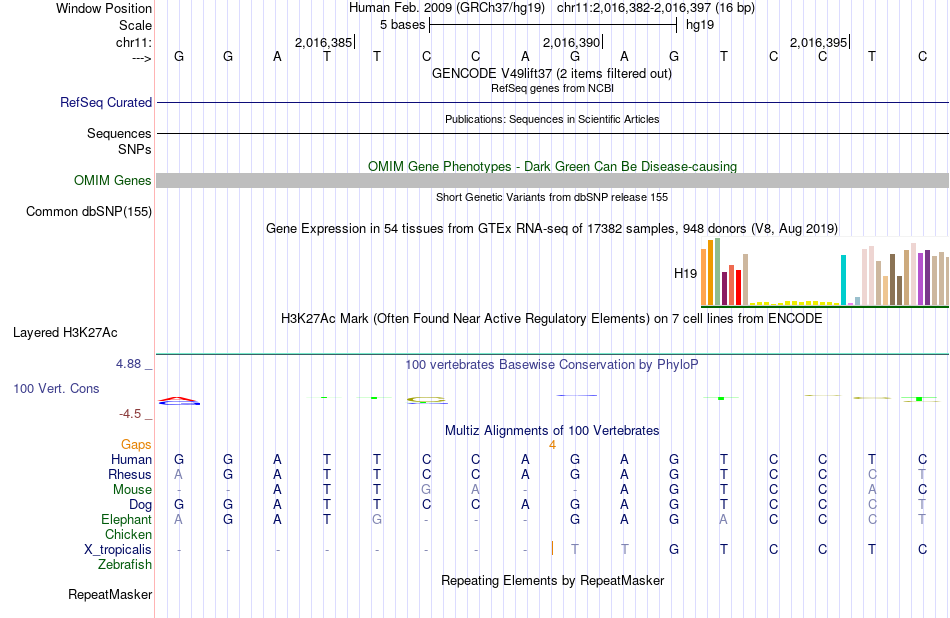Click the red and blue PhyloP peak
This screenshot has width=950, height=618.
pos(179,401)
